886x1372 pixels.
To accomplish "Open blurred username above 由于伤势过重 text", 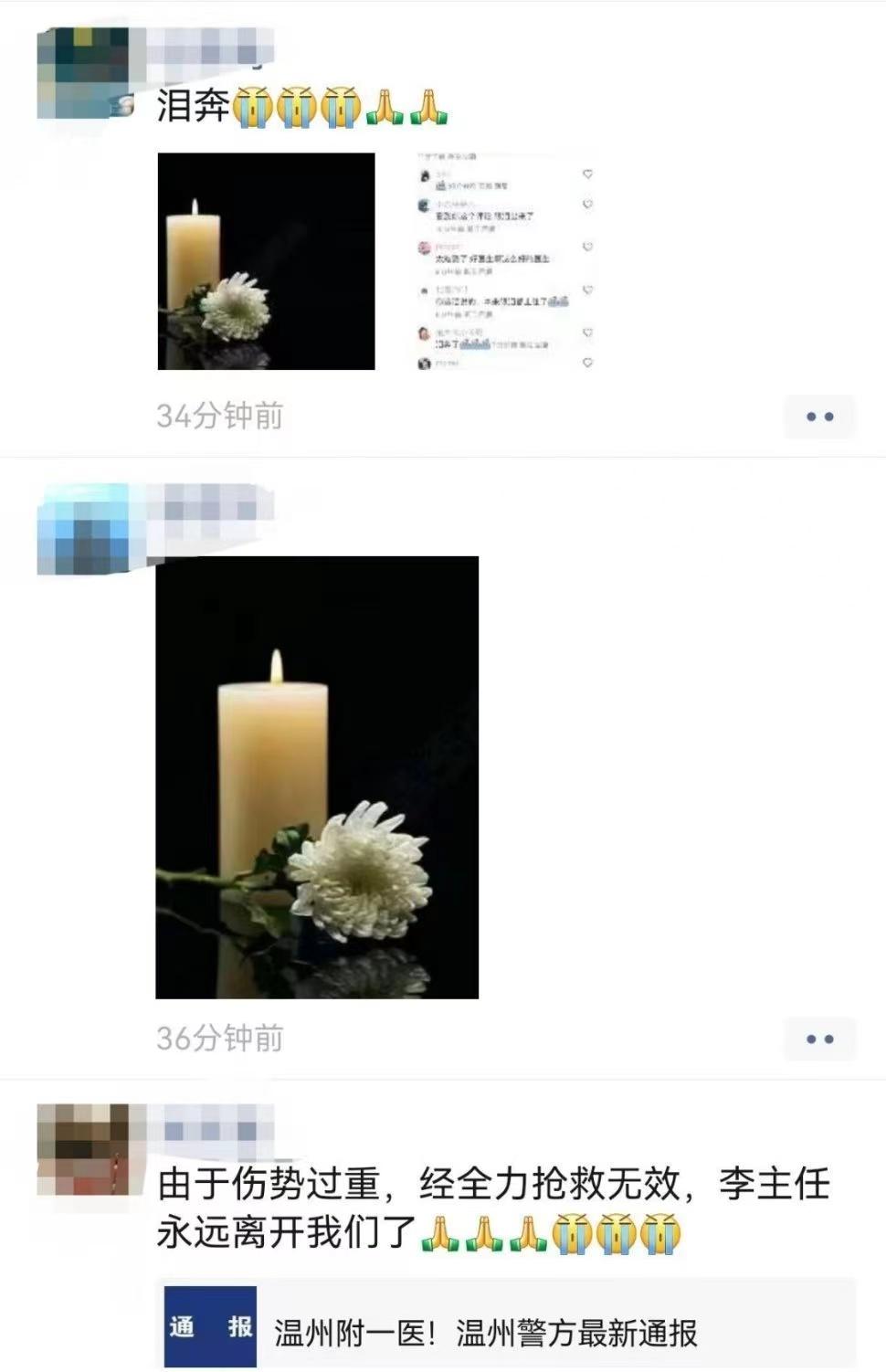I will pyautogui.click(x=212, y=1125).
